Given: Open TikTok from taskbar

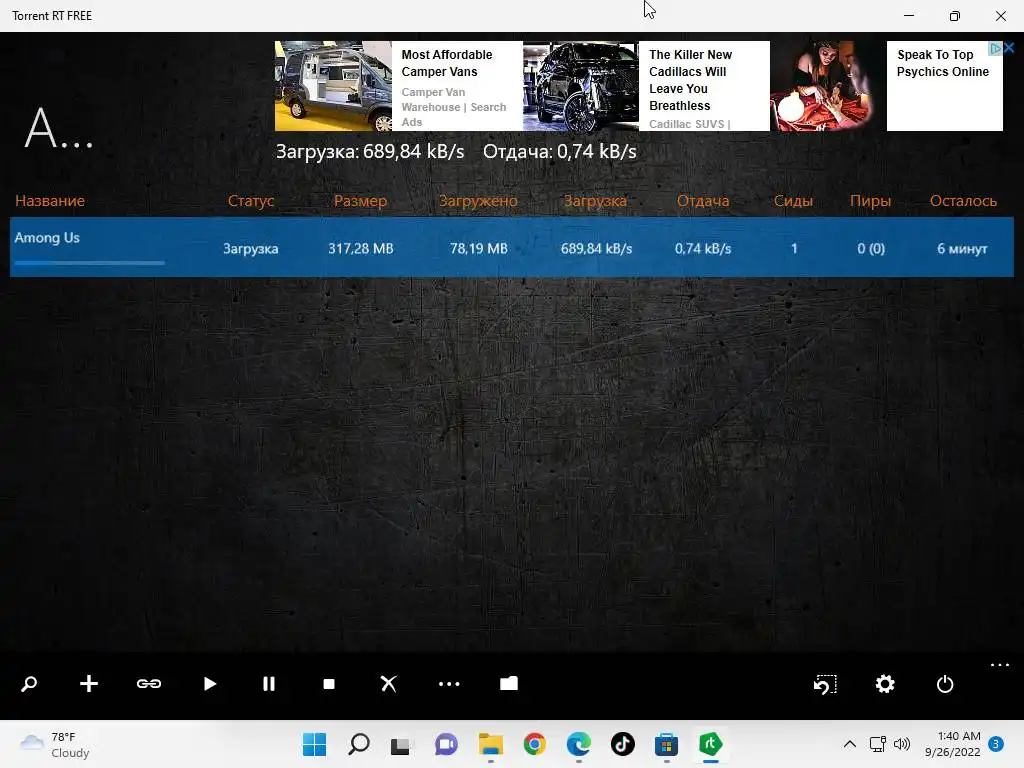Looking at the screenshot, I should [x=622, y=744].
